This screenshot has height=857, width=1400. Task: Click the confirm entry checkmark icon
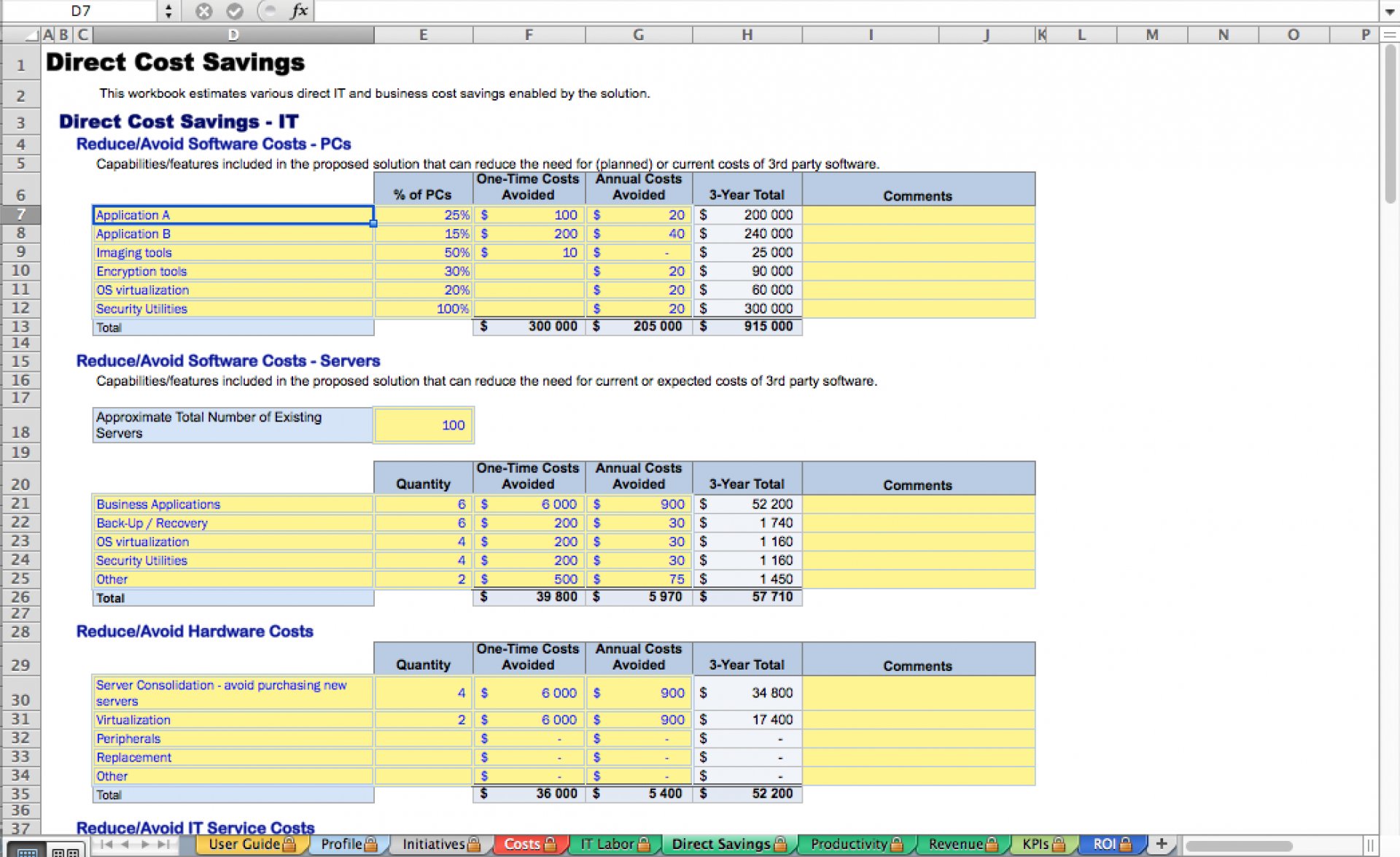234,11
